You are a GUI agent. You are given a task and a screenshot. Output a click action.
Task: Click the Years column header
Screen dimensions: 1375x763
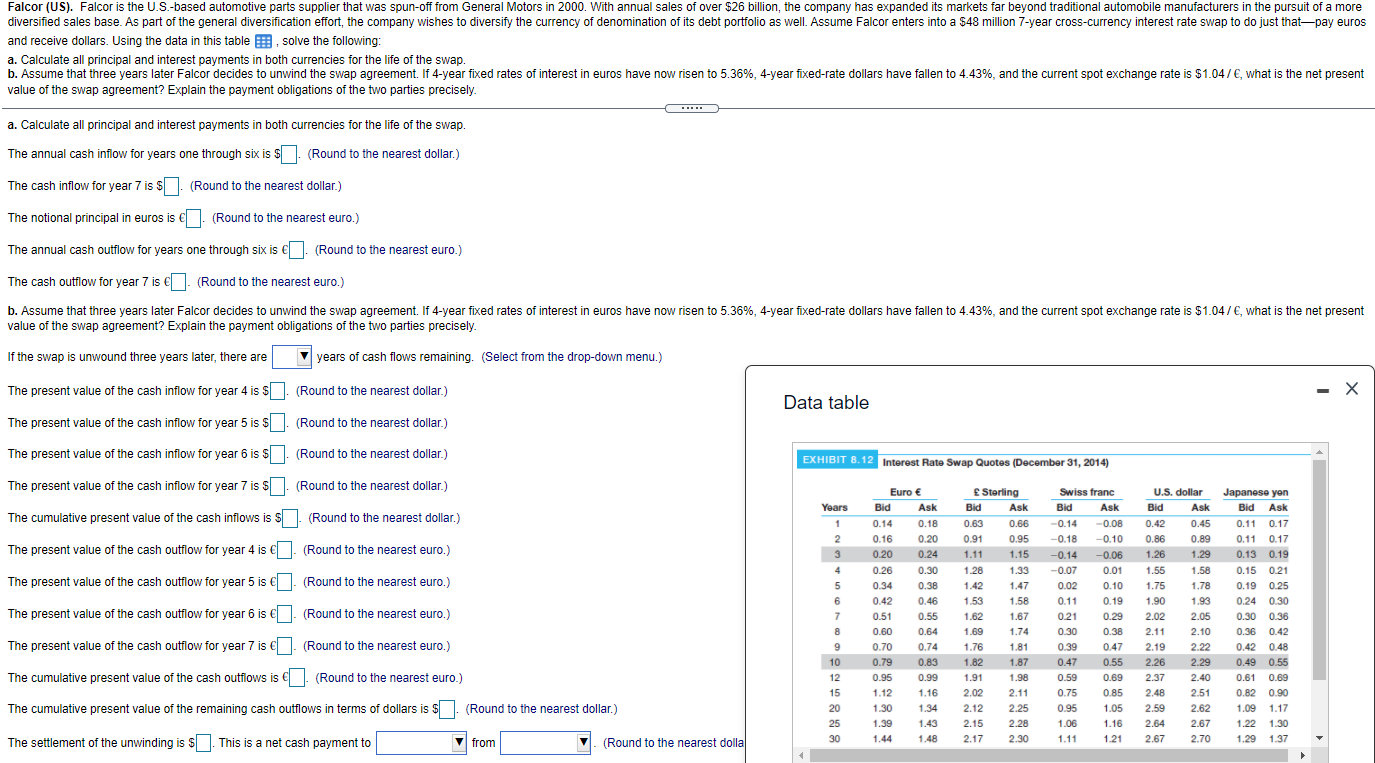coord(834,508)
